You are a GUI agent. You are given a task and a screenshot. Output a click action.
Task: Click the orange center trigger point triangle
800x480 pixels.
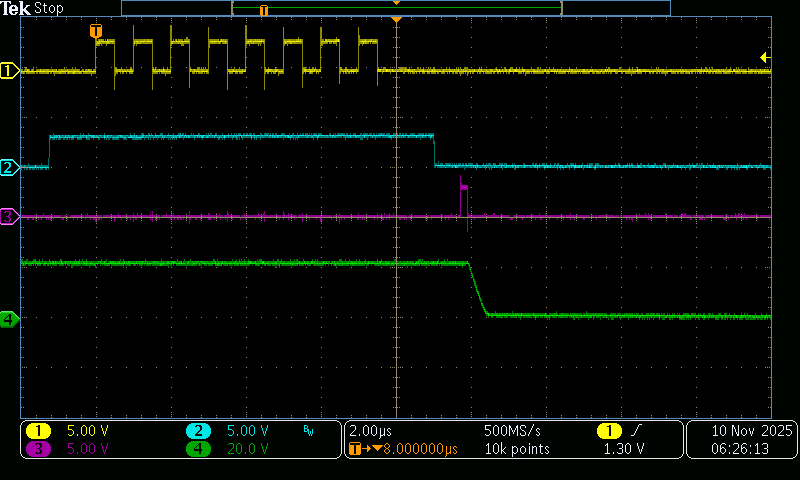pos(397,20)
